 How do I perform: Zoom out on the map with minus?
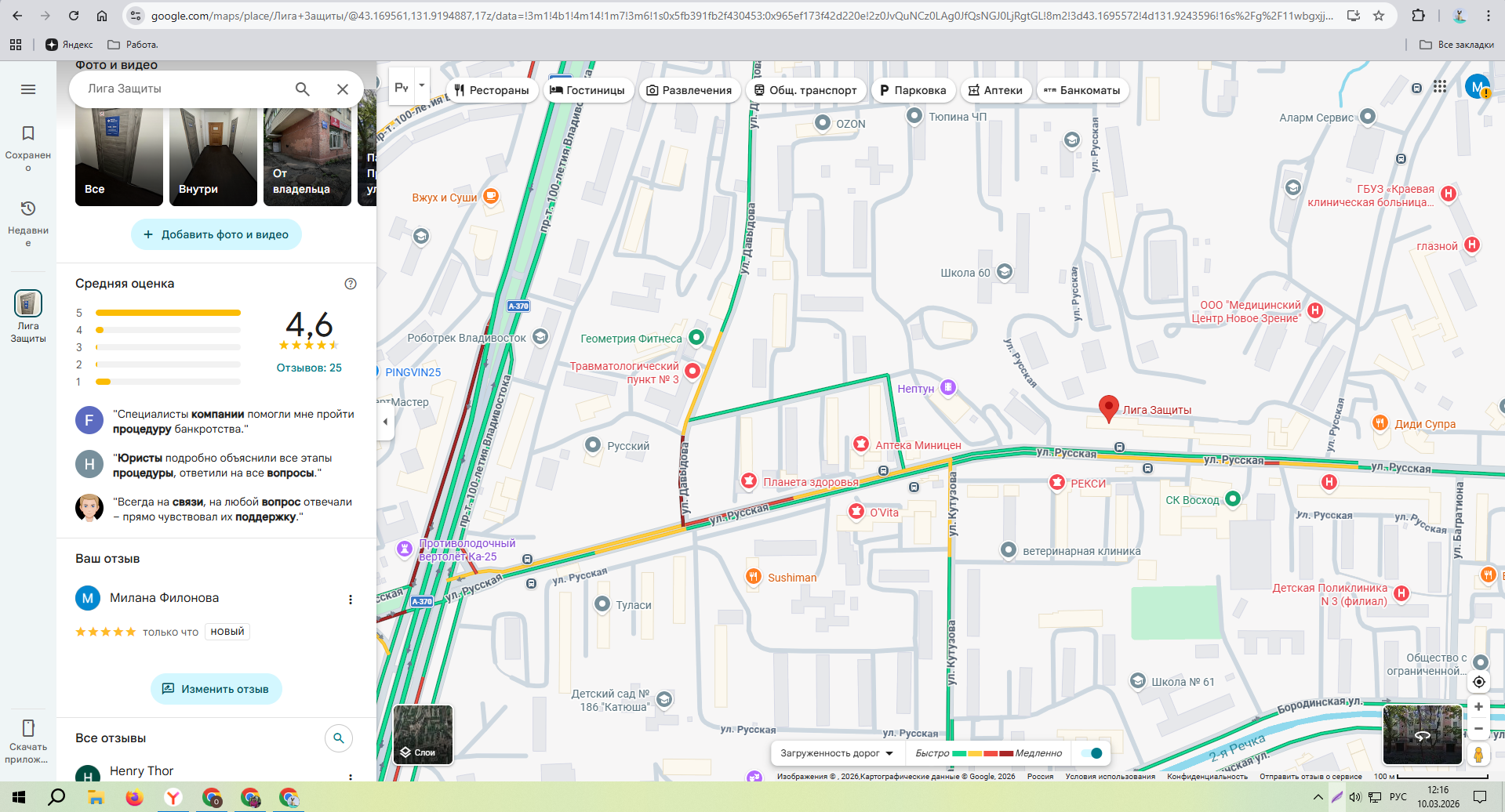point(1478,729)
